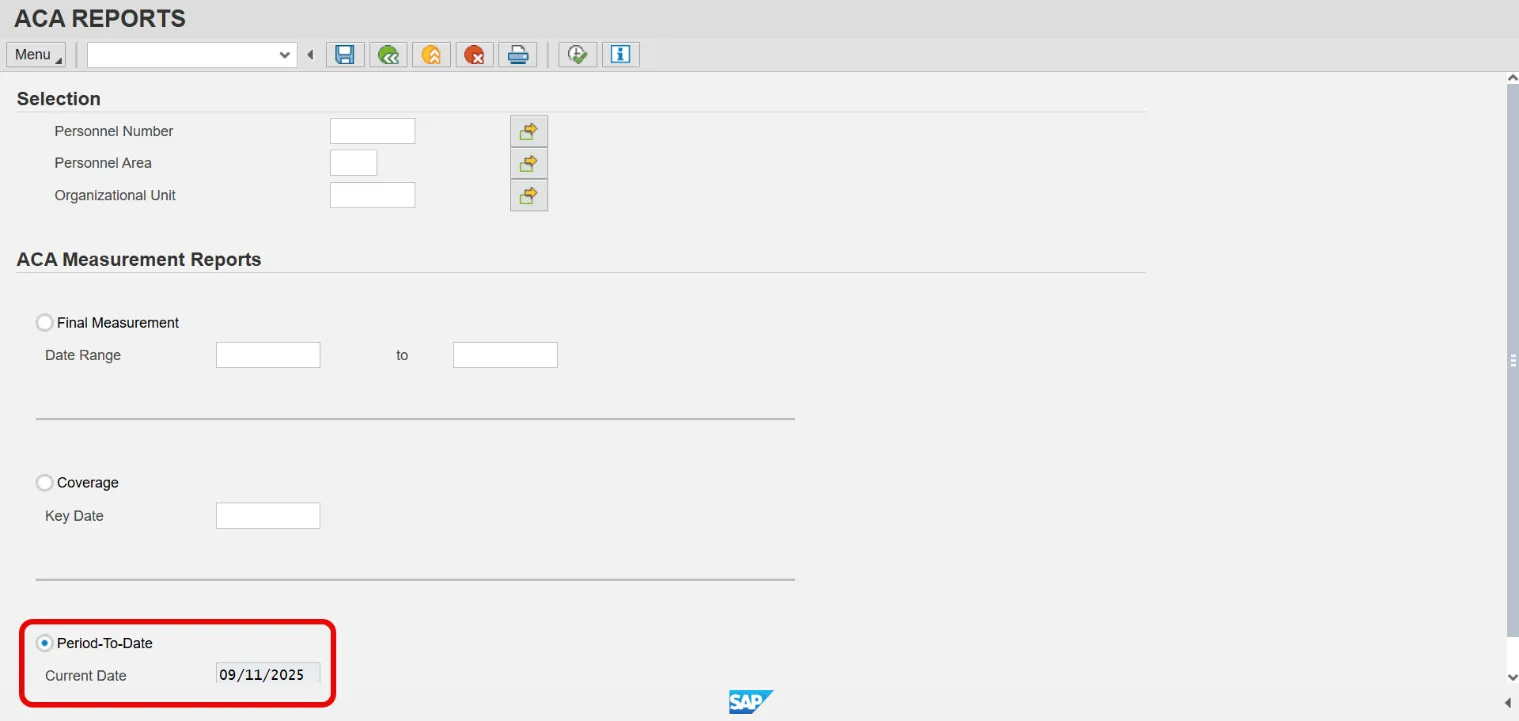Screen dimensions: 1519x721
Task: Click the ACA Measurement Reports heading
Action: click(139, 259)
